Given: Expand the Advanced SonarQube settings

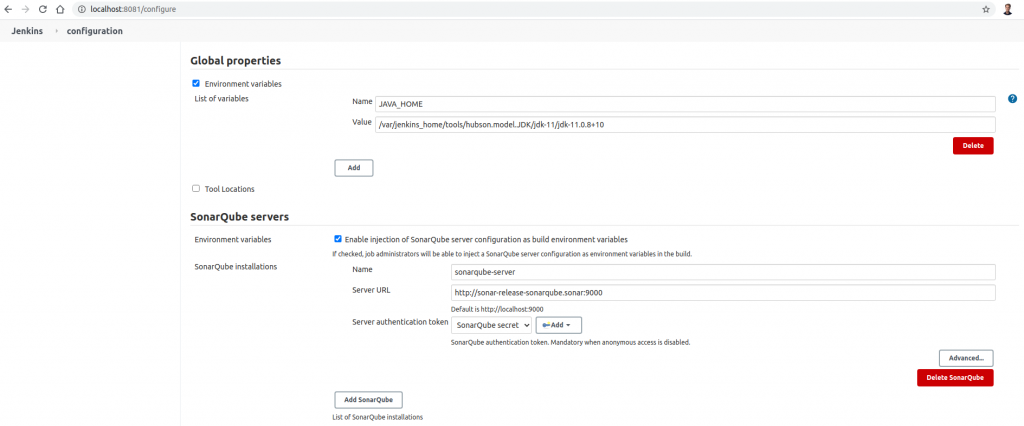Looking at the screenshot, I should pos(965,357).
